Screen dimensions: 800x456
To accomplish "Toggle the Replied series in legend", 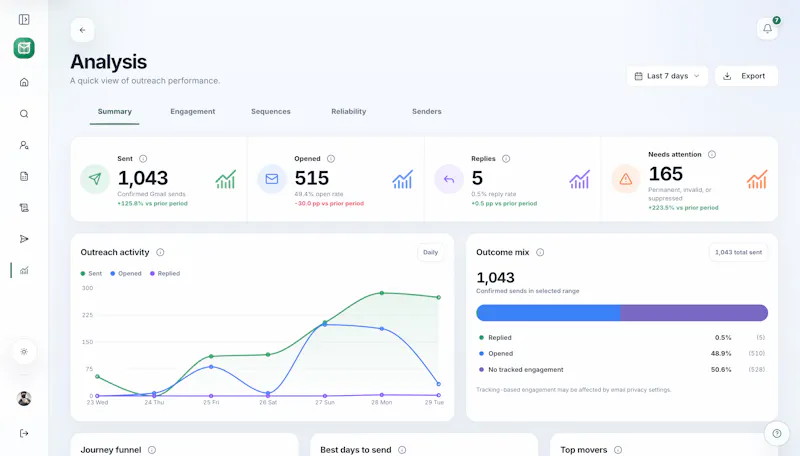I will point(165,273).
